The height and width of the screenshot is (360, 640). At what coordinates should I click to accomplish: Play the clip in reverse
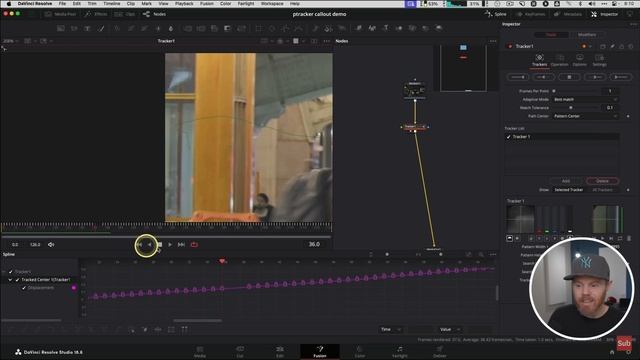[x=149, y=244]
